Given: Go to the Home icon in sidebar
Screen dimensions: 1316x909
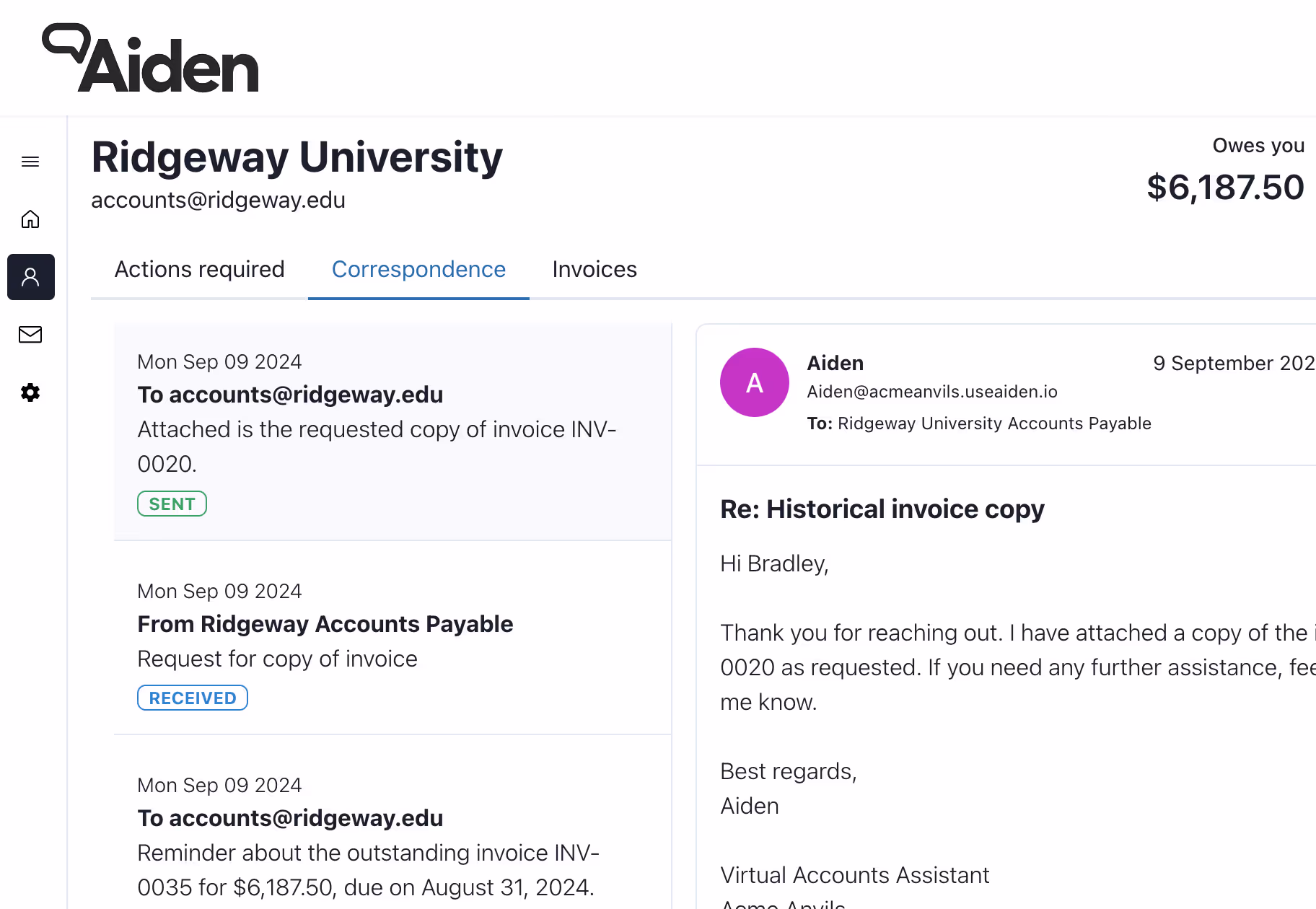Looking at the screenshot, I should (x=30, y=219).
